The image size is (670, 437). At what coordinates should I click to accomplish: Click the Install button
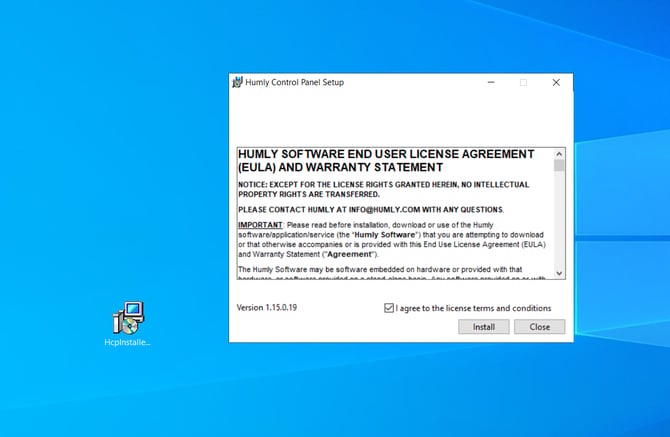pos(484,327)
